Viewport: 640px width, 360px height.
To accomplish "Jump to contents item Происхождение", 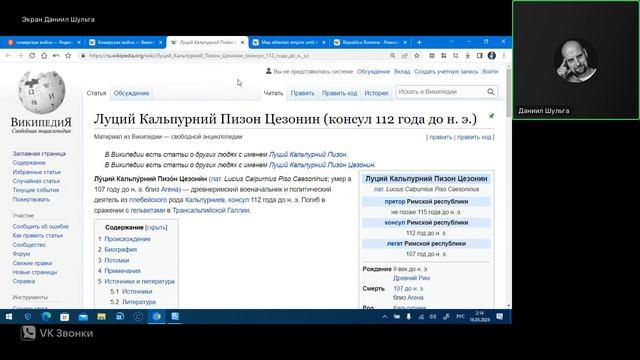I will [127, 239].
